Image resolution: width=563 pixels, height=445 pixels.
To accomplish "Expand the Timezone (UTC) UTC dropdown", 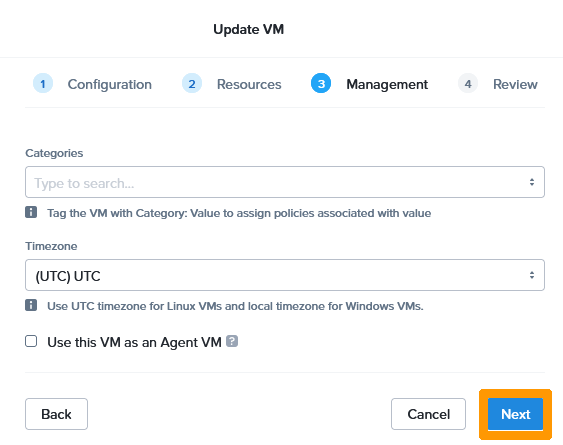I will tap(285, 275).
